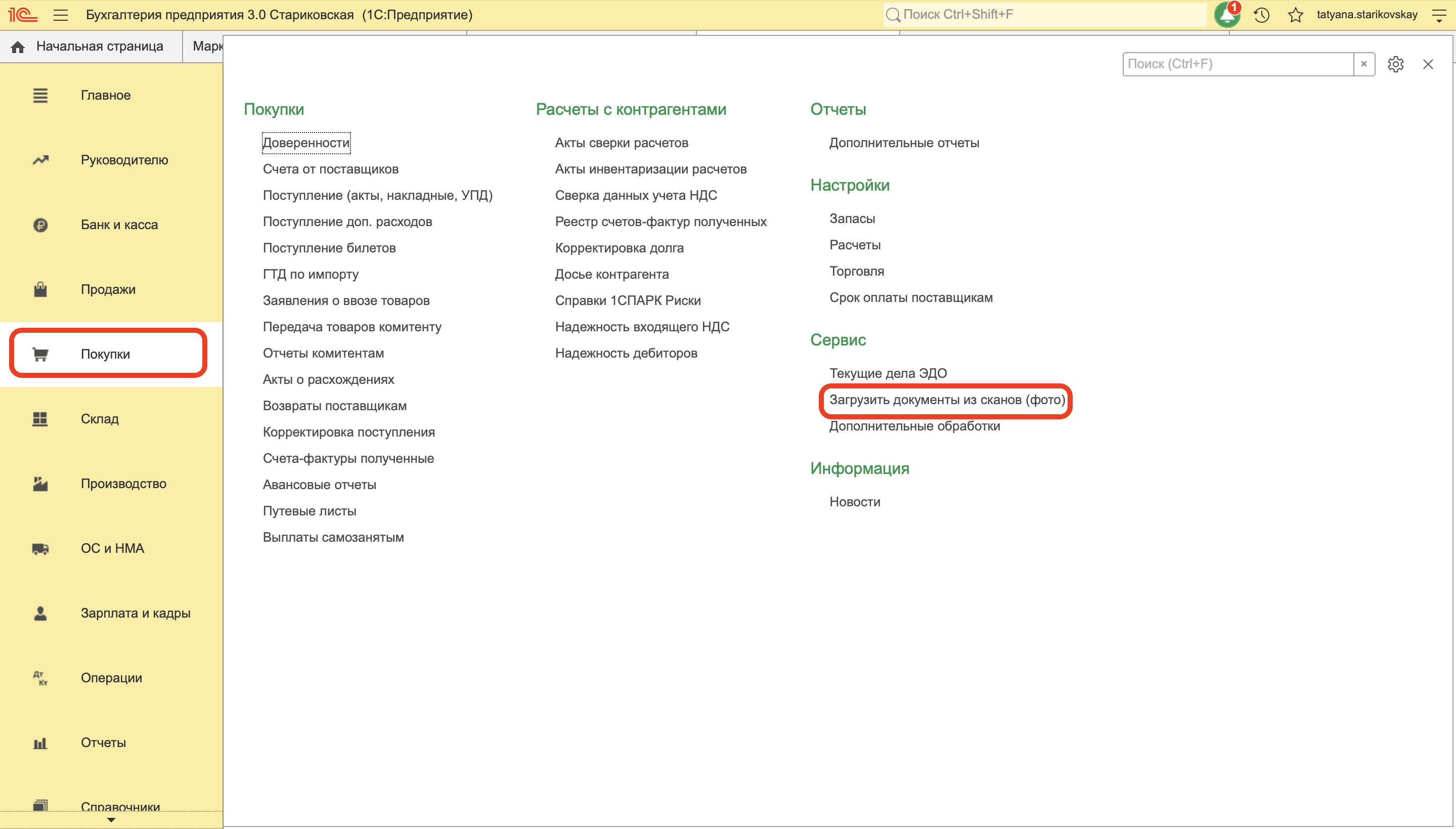This screenshot has width=1456, height=829.
Task: Open the Склад section
Action: tap(111, 419)
